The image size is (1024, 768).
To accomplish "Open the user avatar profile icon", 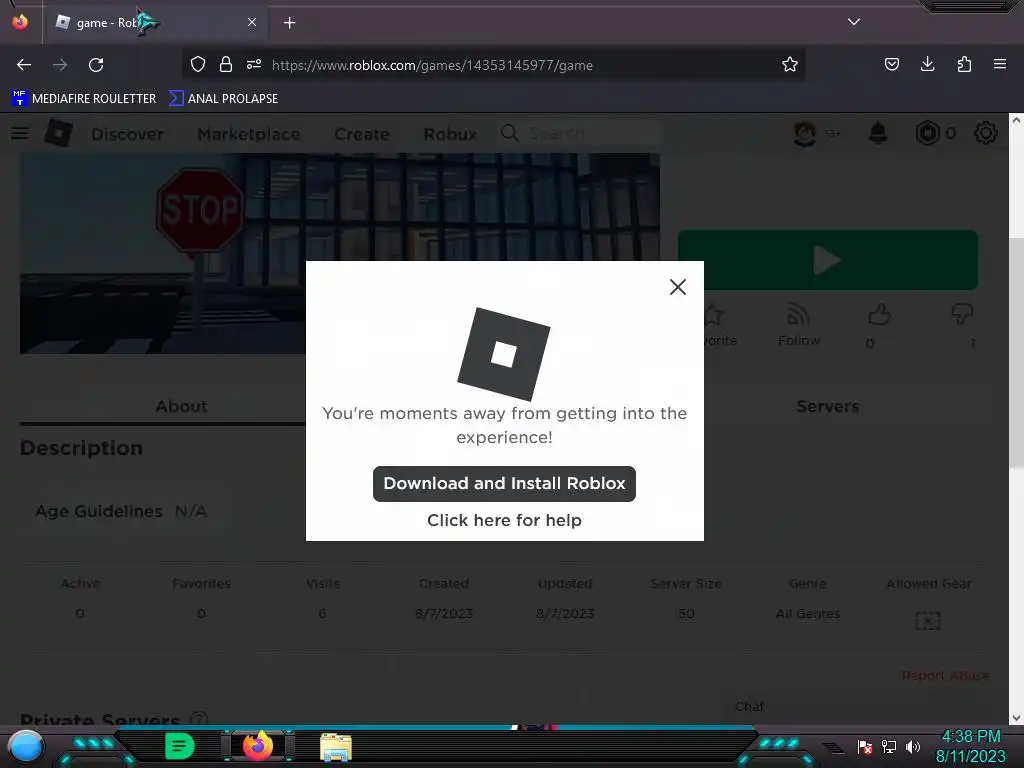I will pyautogui.click(x=805, y=133).
